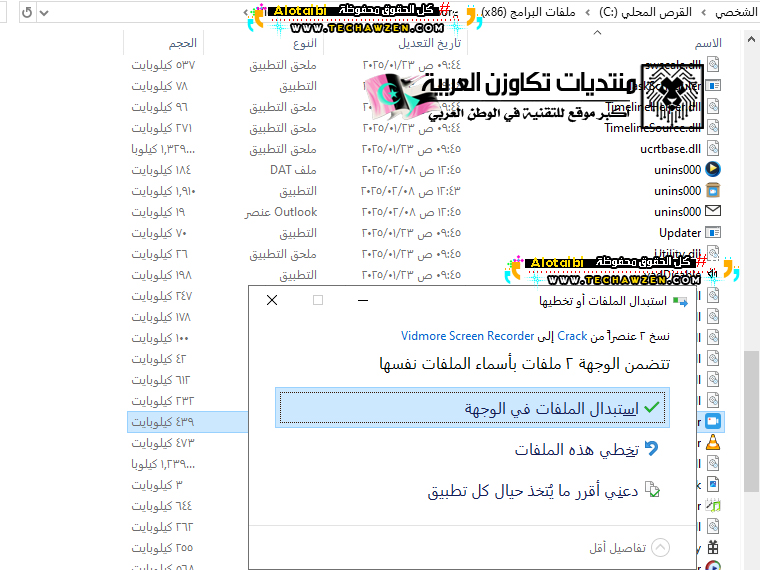Click the عنصر Outlook type cell
The height and width of the screenshot is (570, 760).
point(281,212)
